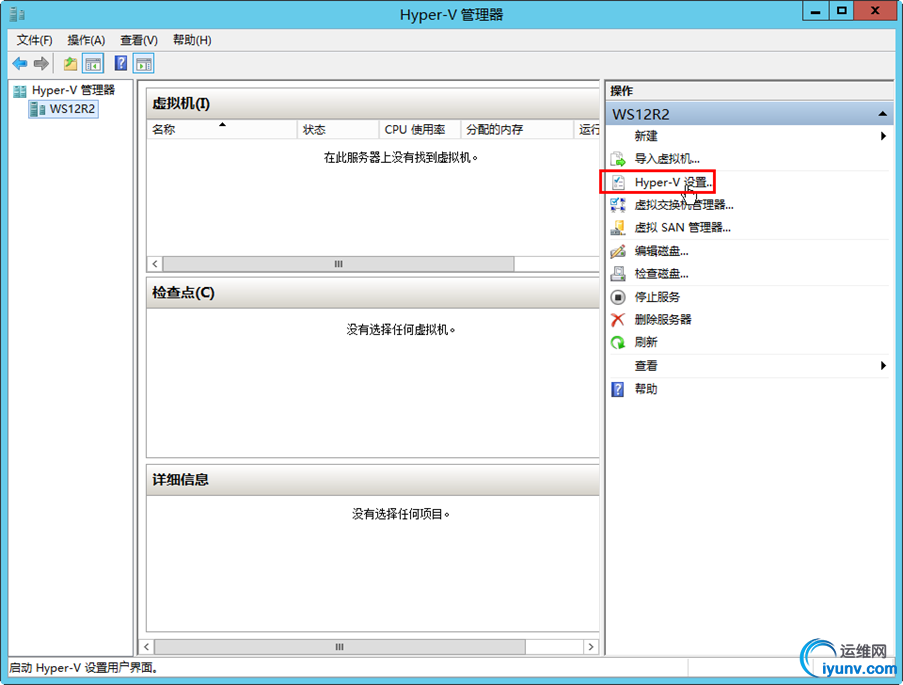The image size is (903, 685).
Task: Click bottom scrollbar right arrow
Action: 591,647
